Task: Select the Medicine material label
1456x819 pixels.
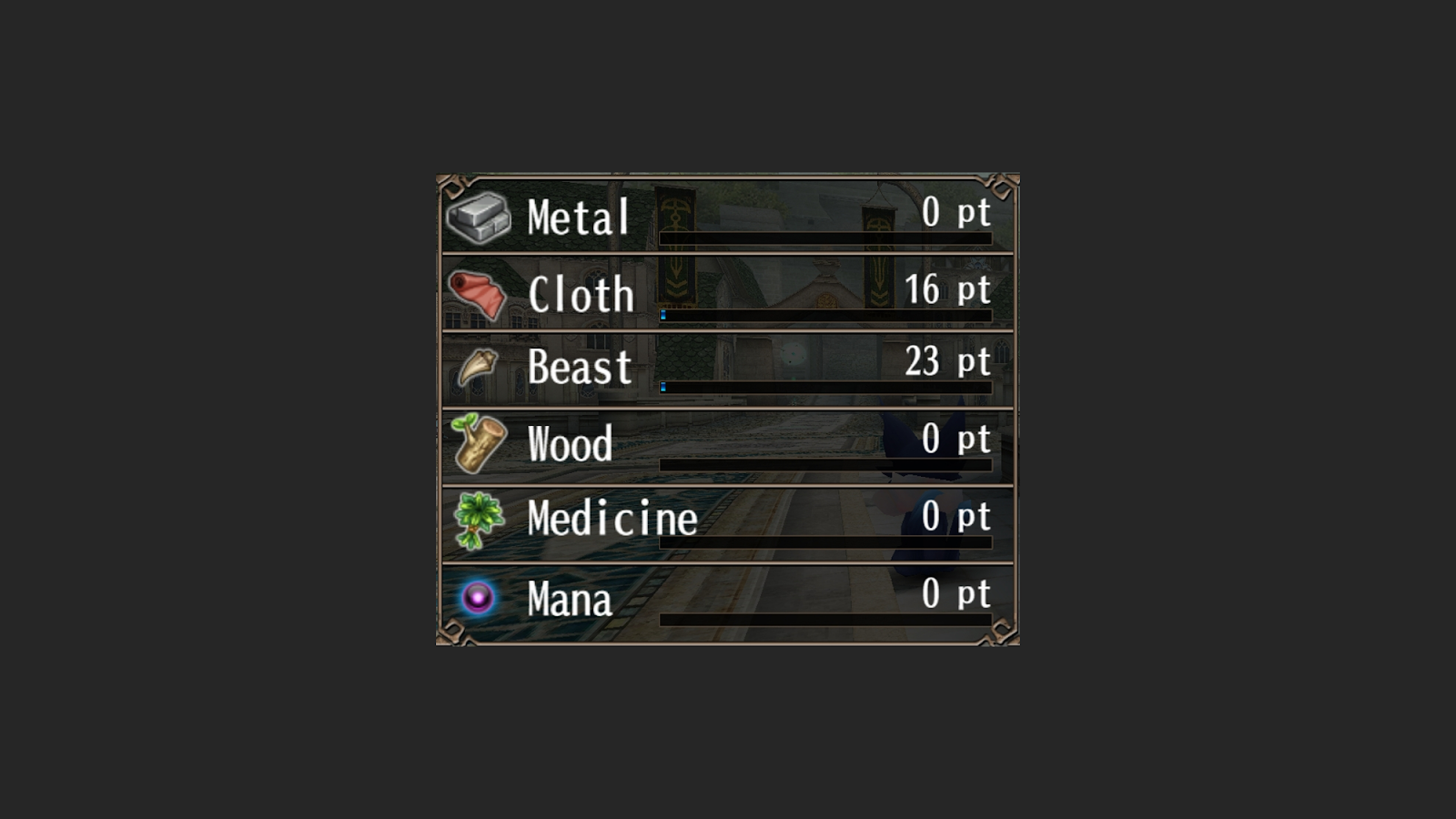Action: pos(612,519)
